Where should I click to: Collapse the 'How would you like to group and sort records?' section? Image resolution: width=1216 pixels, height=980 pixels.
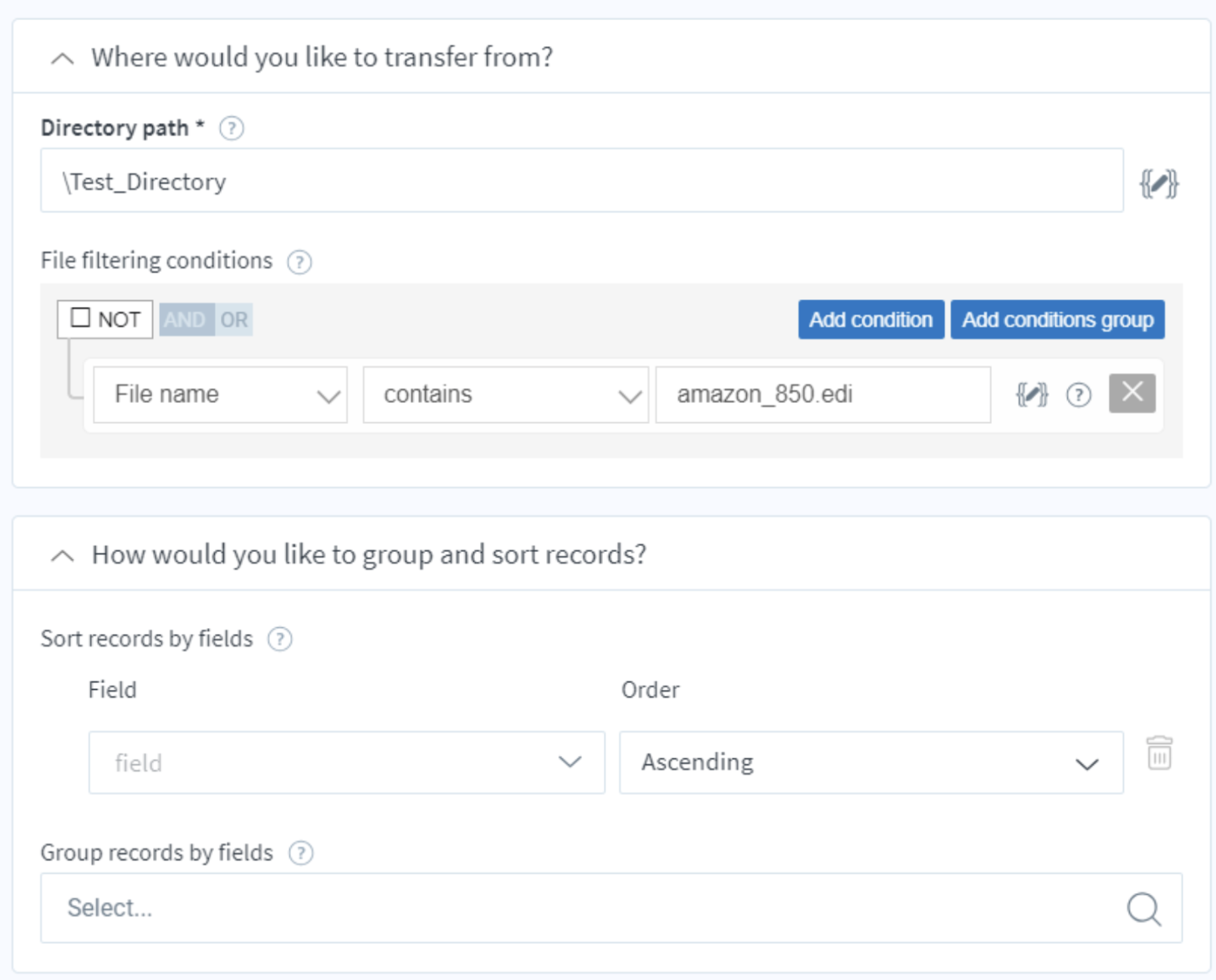click(63, 556)
